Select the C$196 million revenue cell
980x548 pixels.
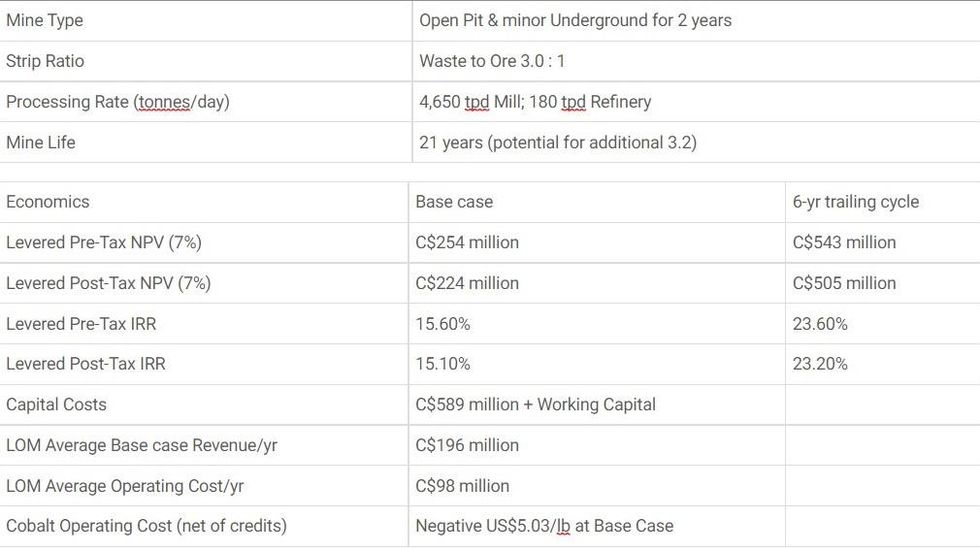[467, 445]
